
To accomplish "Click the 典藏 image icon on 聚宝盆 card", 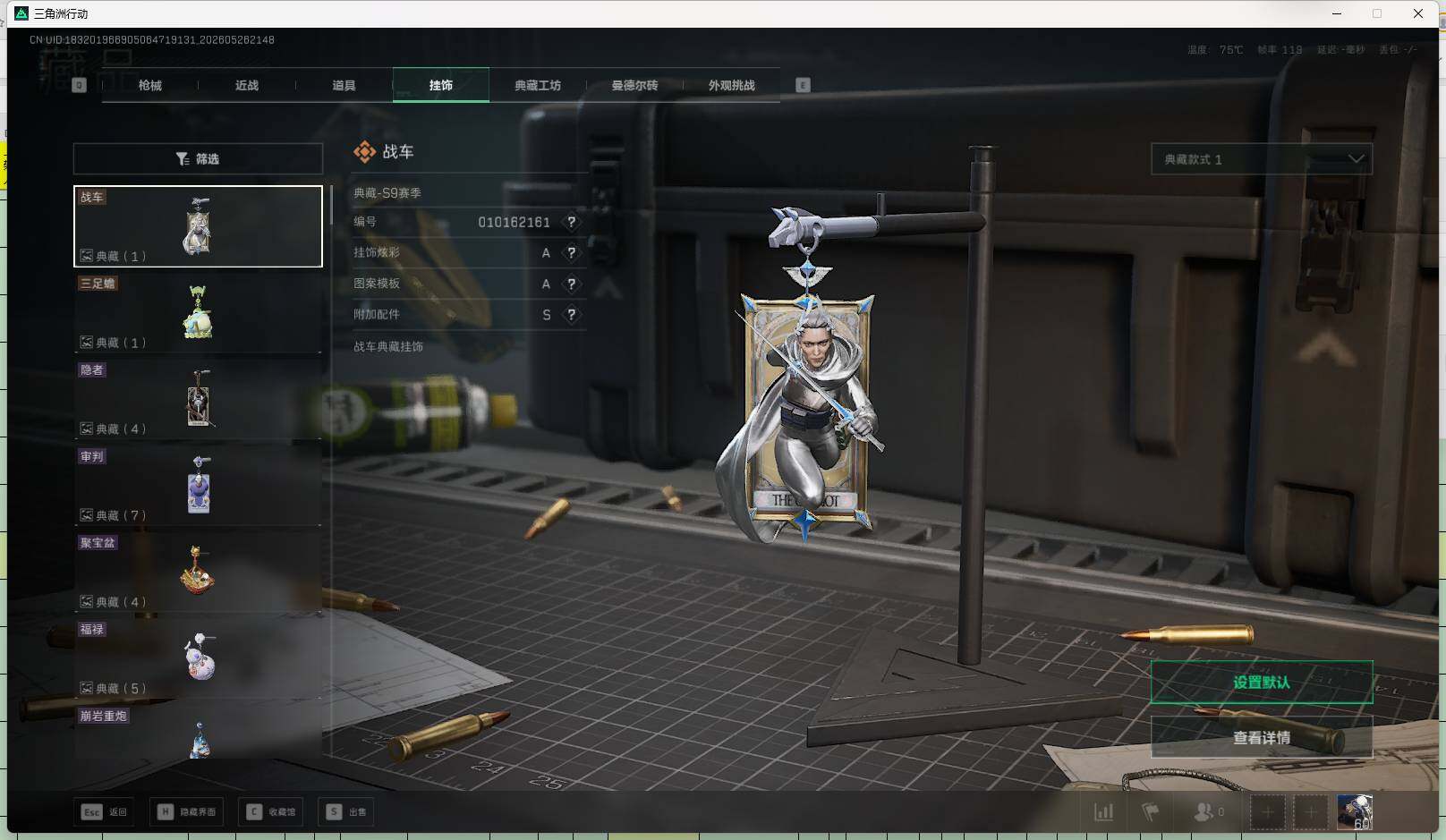I will 87,602.
